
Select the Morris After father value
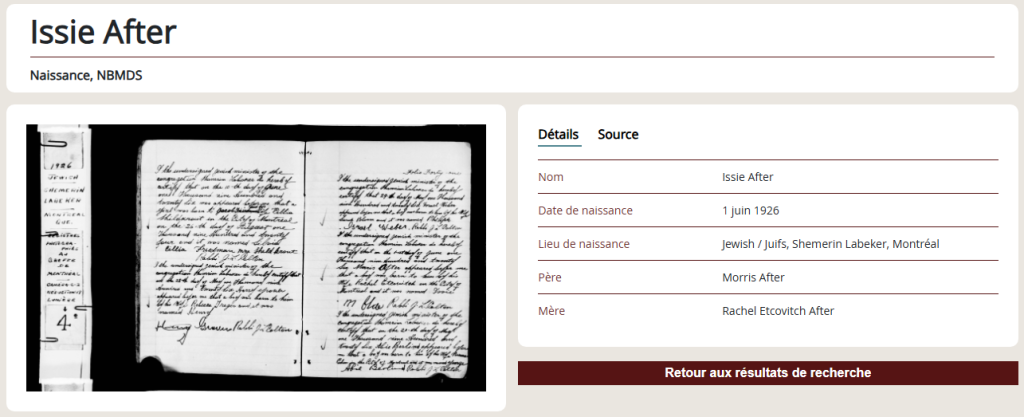[x=753, y=277]
